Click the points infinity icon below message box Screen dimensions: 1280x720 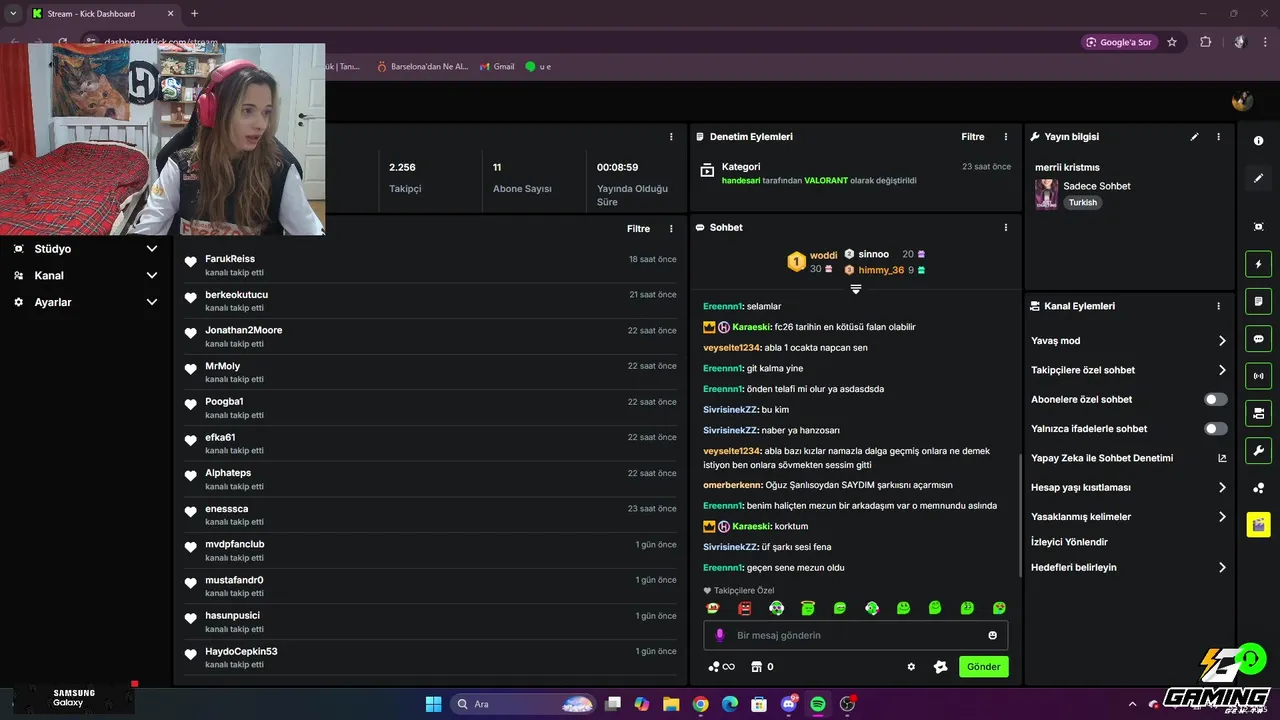point(721,667)
